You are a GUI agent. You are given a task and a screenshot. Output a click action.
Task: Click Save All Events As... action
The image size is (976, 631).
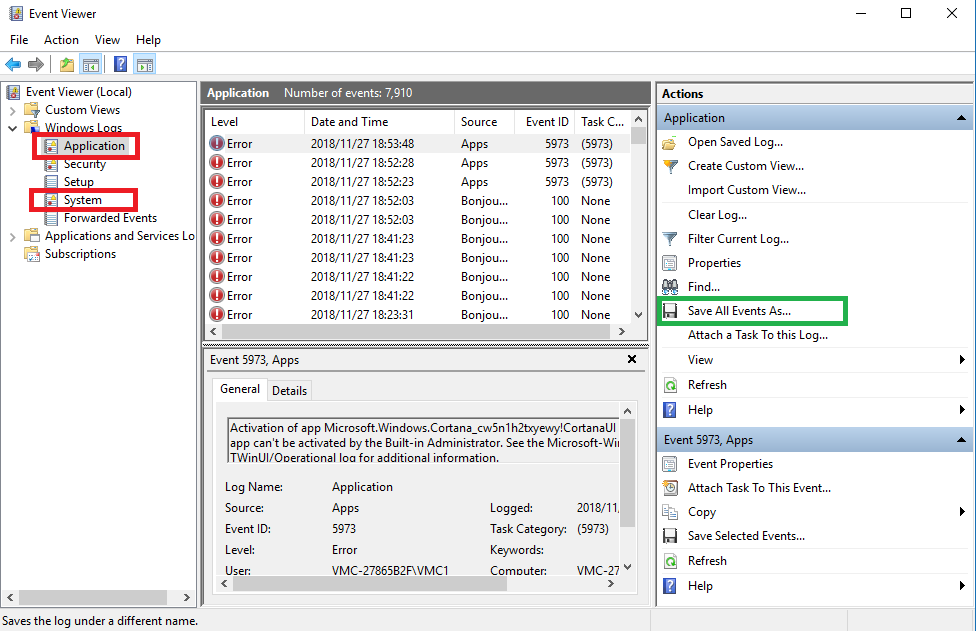click(739, 311)
